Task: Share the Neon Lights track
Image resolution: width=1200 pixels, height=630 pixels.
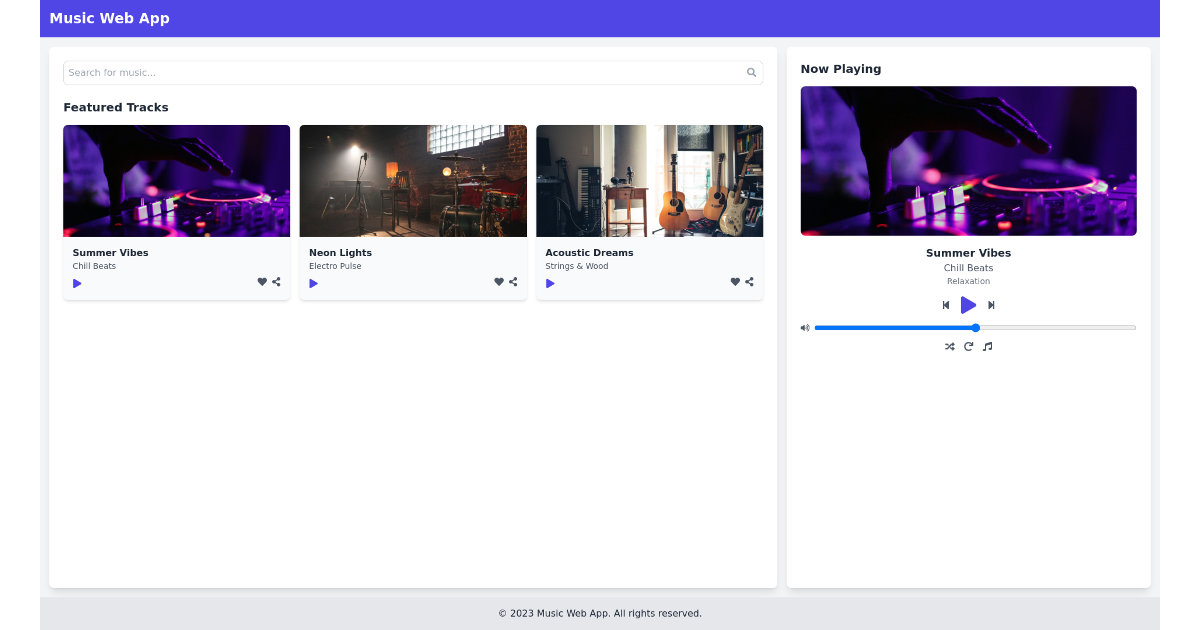Action: point(511,282)
